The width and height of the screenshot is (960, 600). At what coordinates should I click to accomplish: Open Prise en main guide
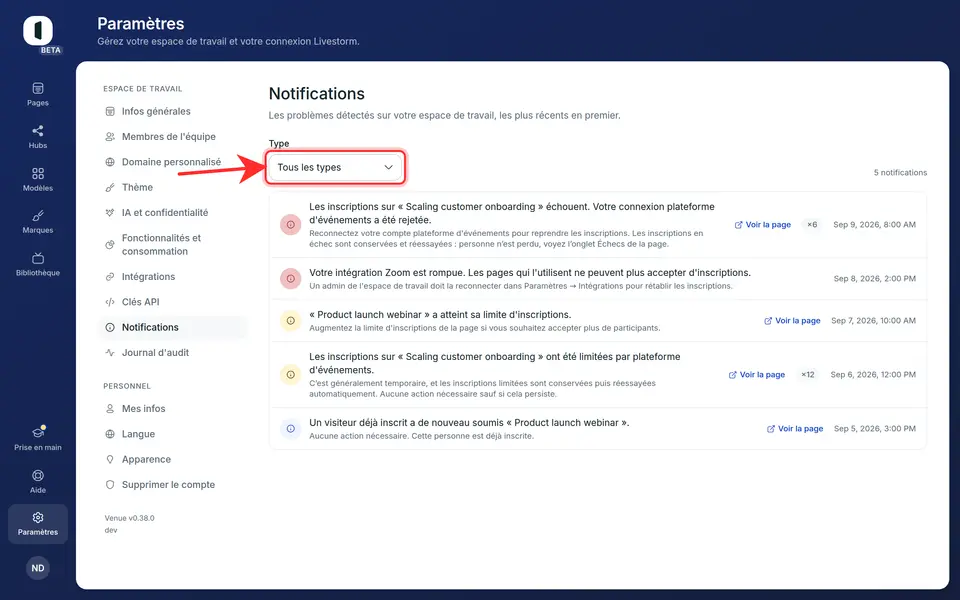coord(38,439)
